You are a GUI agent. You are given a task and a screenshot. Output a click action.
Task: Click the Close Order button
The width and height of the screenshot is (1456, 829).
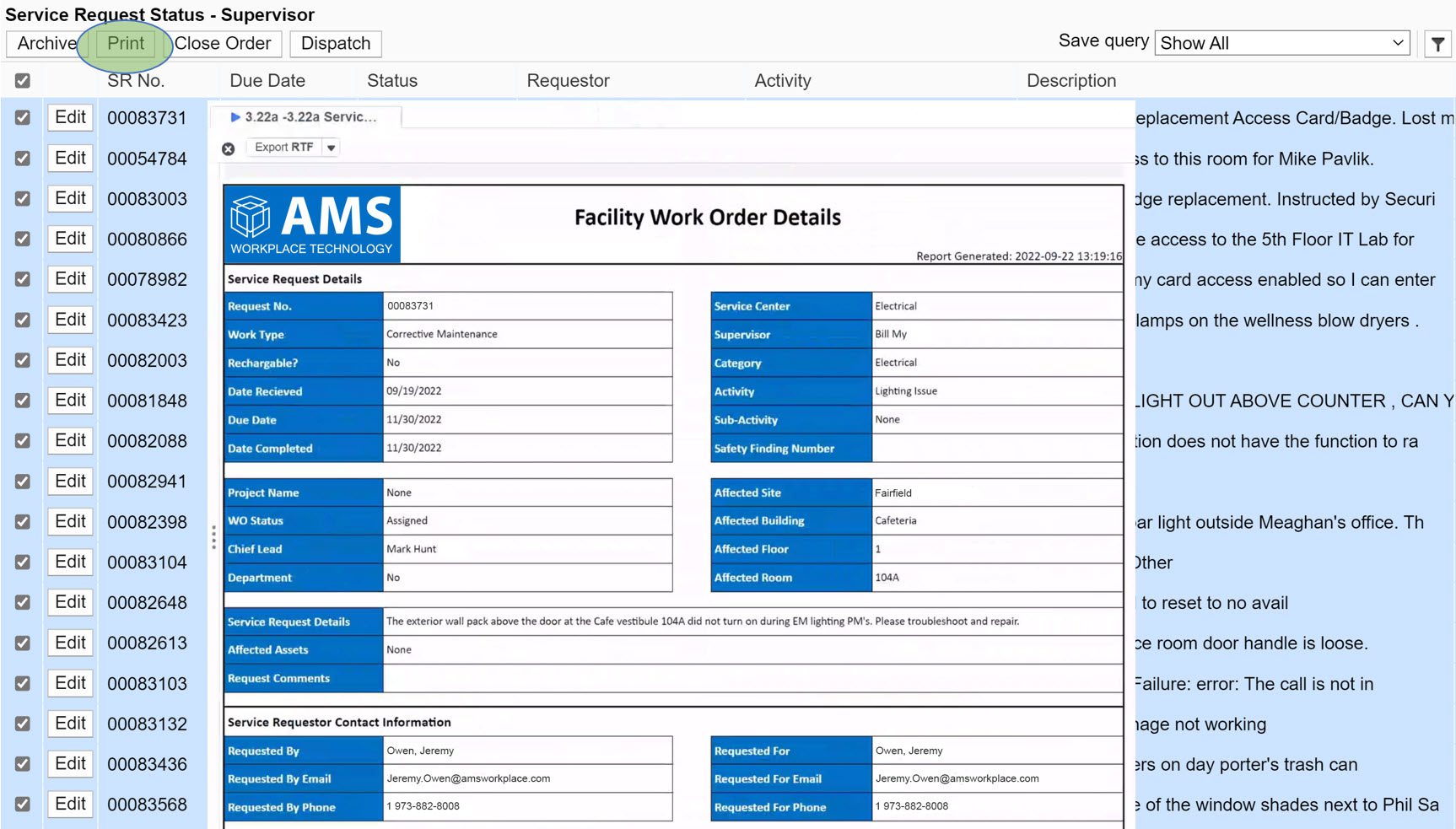[223, 44]
